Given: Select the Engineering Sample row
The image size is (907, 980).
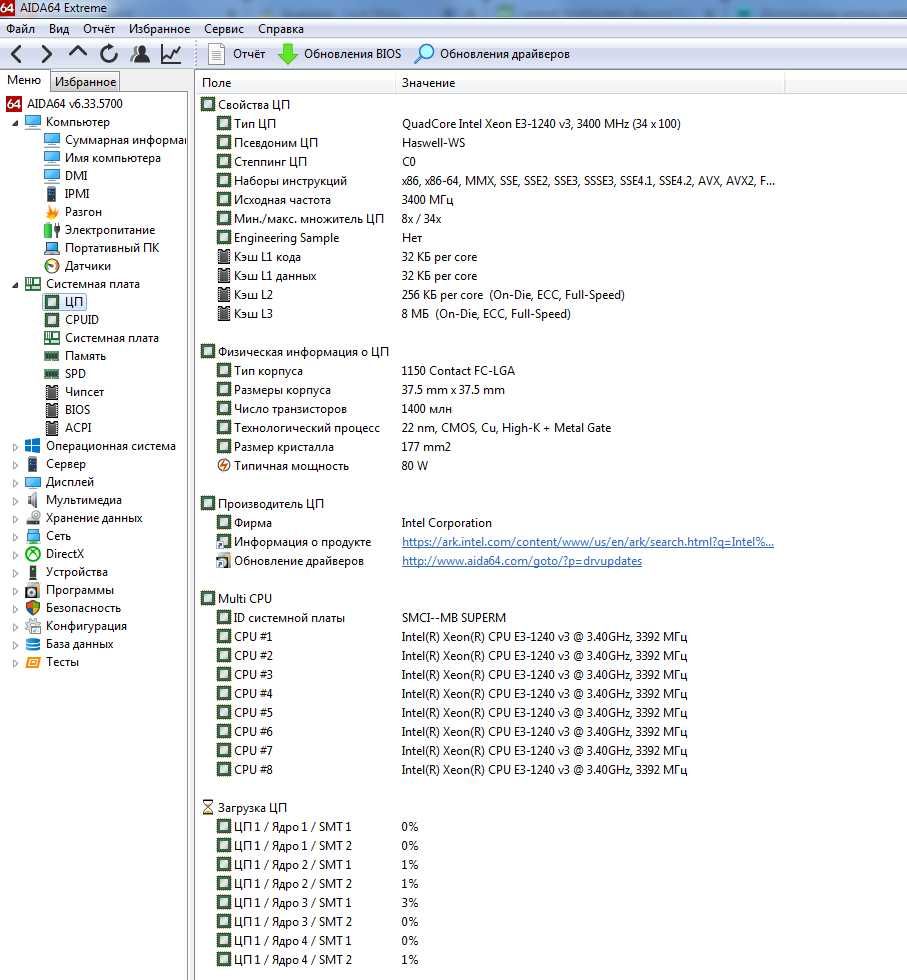Looking at the screenshot, I should (319, 238).
